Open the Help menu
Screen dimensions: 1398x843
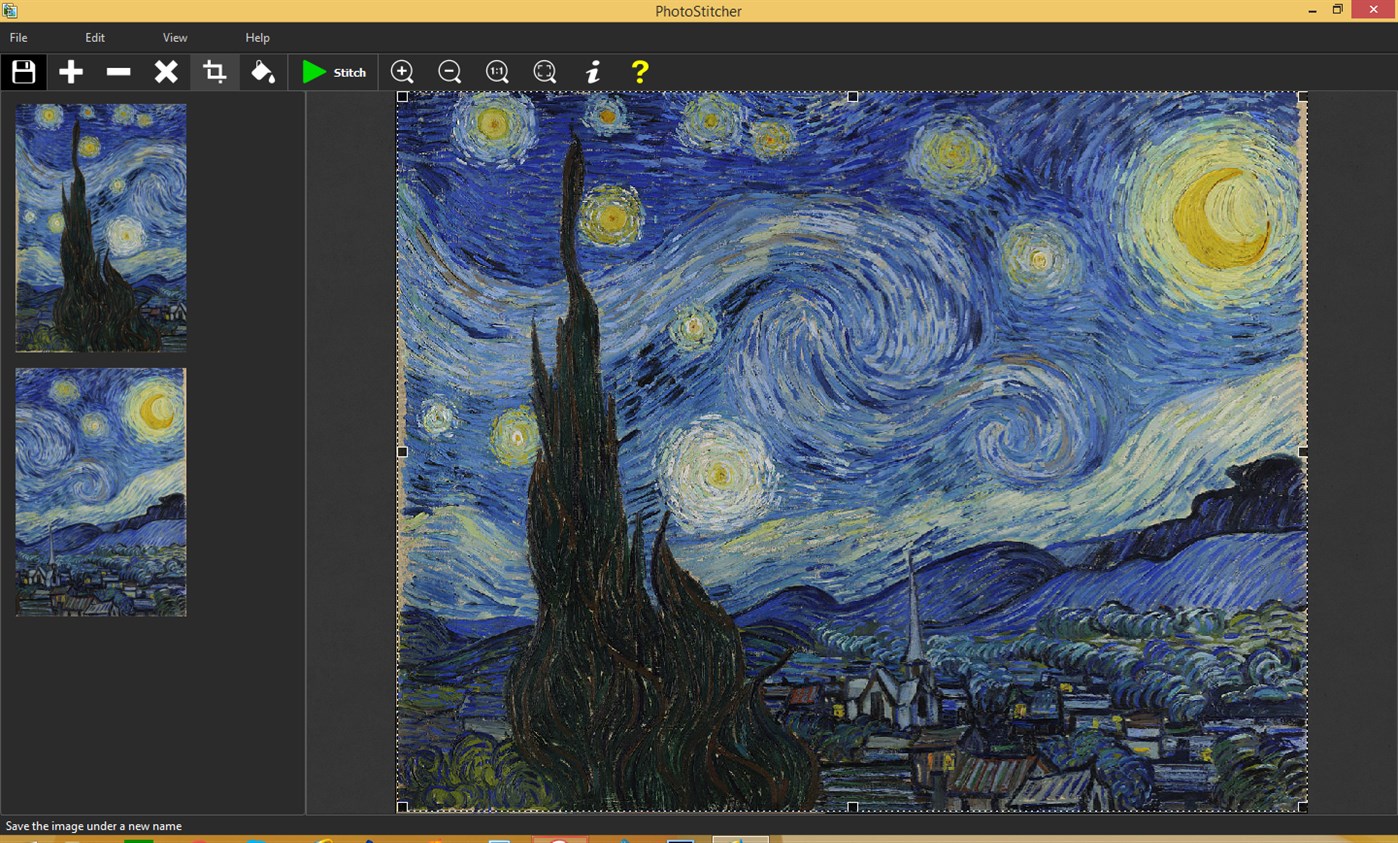[257, 37]
